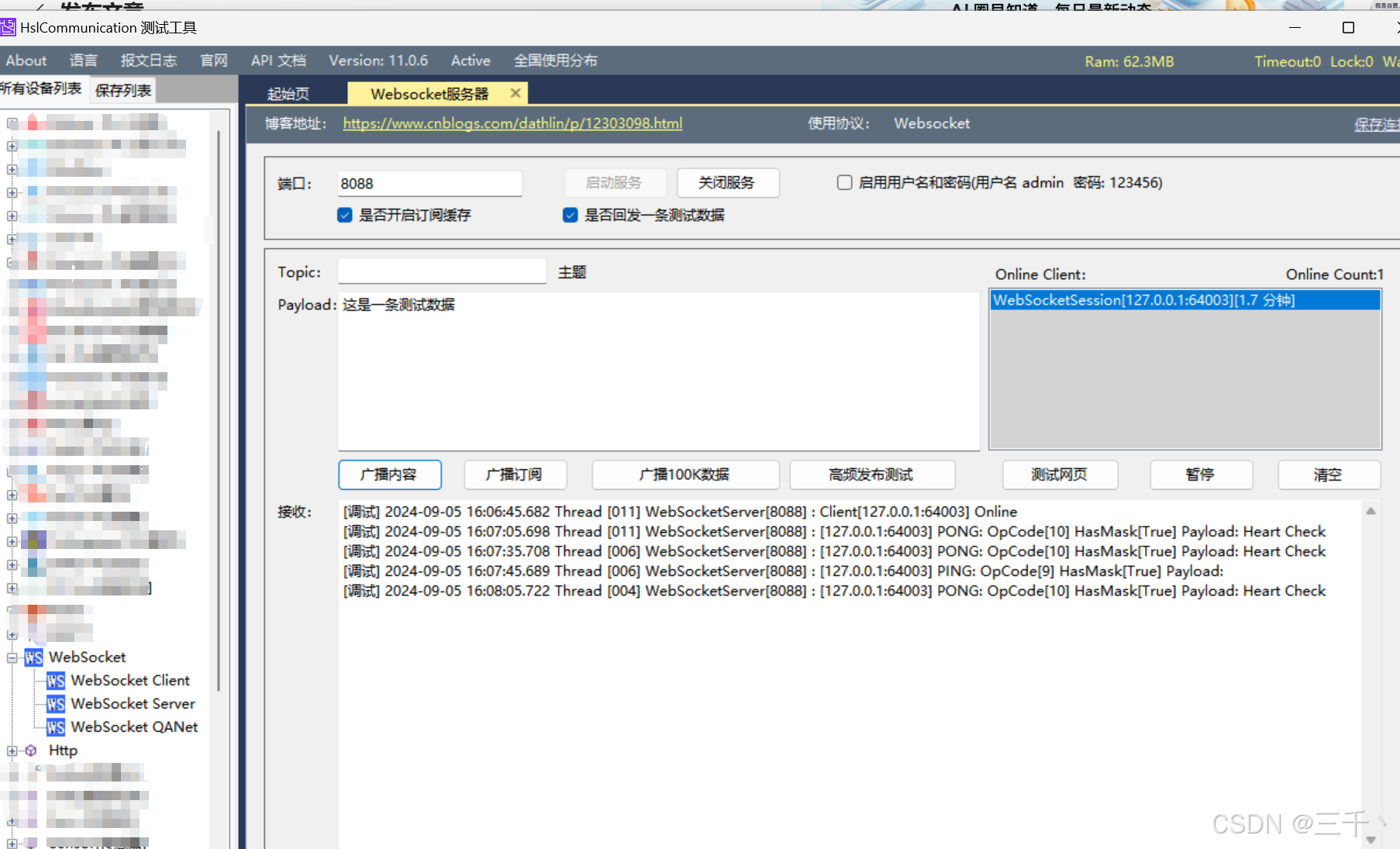Image resolution: width=1400 pixels, height=849 pixels.
Task: Uncheck 是否回发一条测试数据
Action: (570, 215)
